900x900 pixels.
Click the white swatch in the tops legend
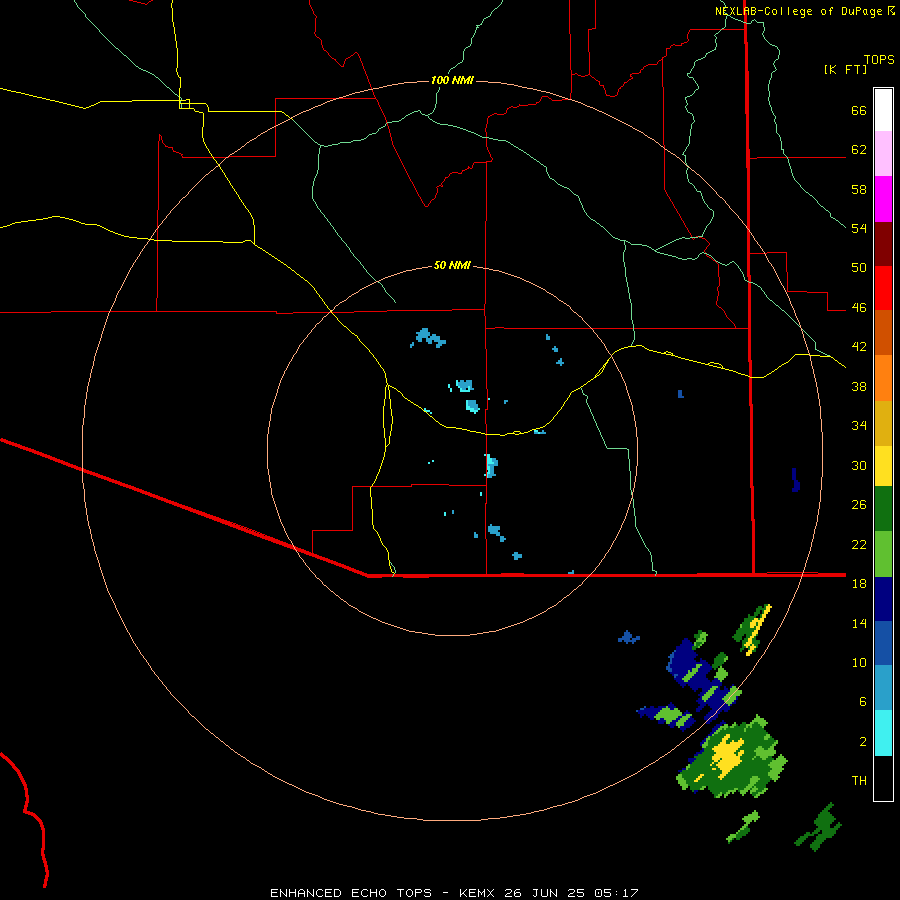coord(883,110)
